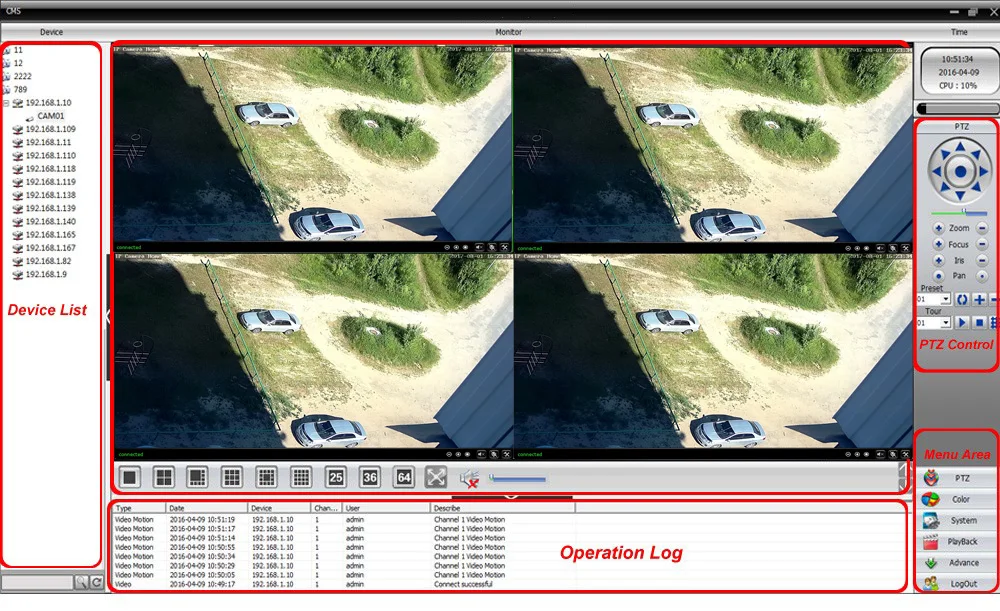This screenshot has width=1000, height=611.
Task: Start the tour with the play button
Action: pyautogui.click(x=962, y=323)
